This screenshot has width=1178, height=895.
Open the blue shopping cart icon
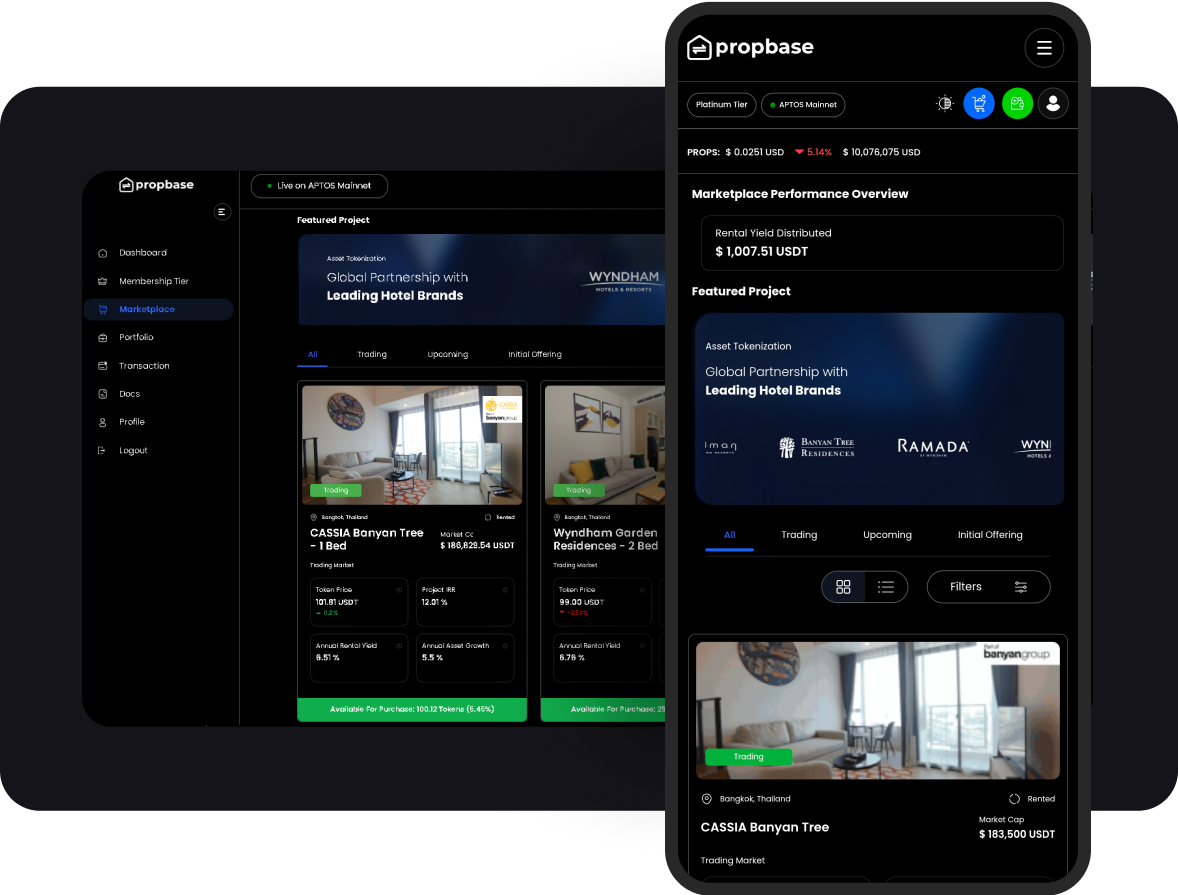pyautogui.click(x=979, y=104)
